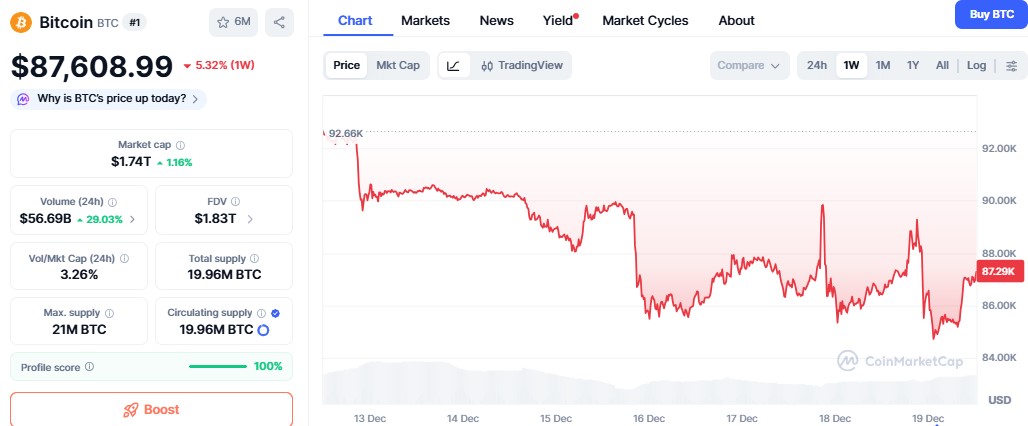Expand the Volume (24h) chevron
This screenshot has height=426, width=1028.
pos(133,218)
